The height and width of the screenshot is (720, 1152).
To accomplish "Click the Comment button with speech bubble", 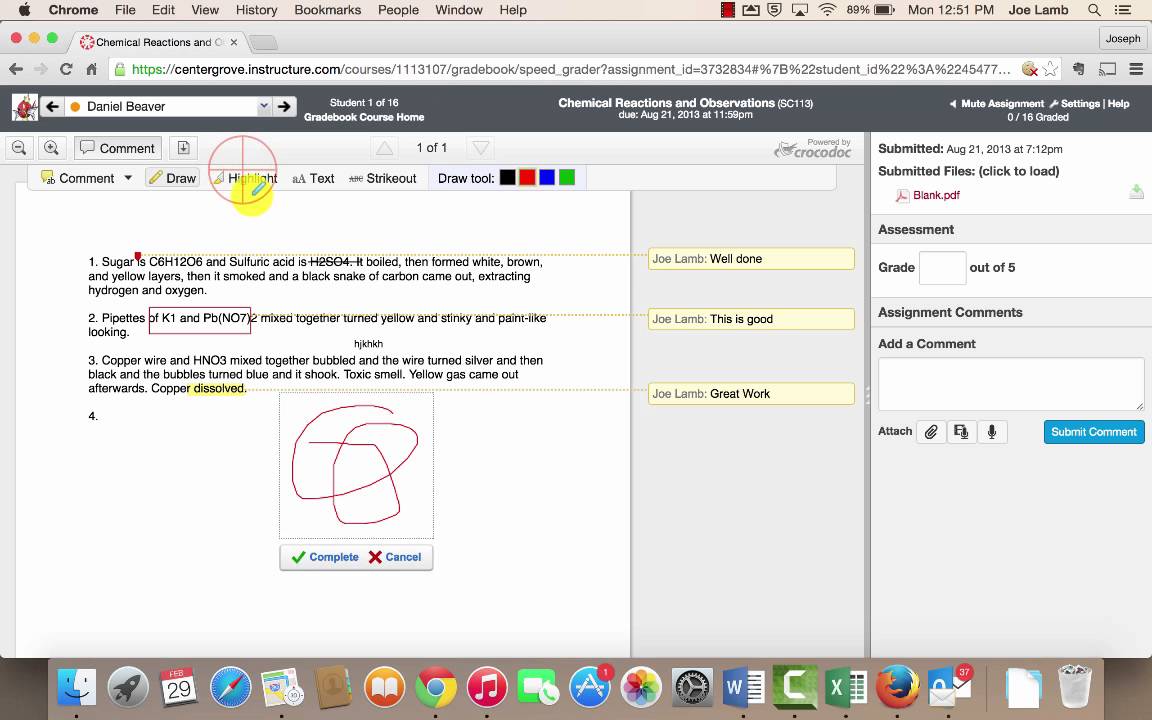I will click(118, 148).
